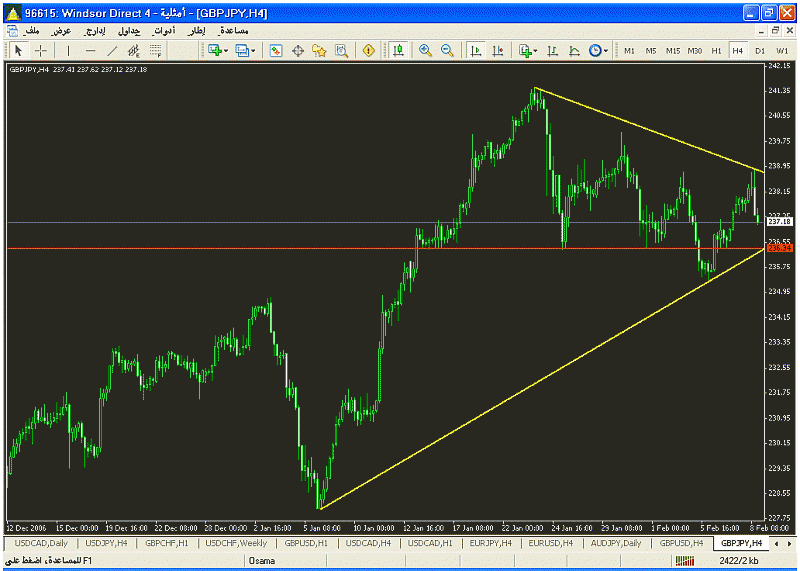Select the trendline drawing tool
This screenshot has width=800, height=571.
(x=112, y=51)
